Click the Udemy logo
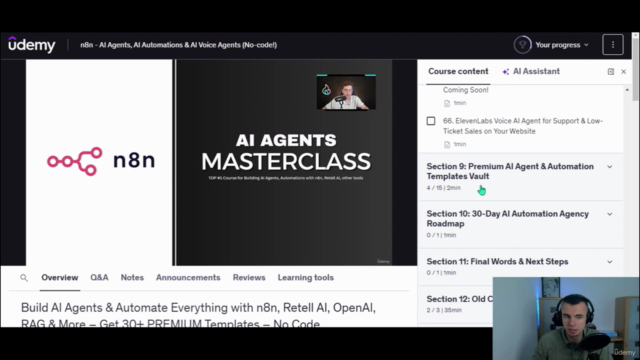 click(32, 44)
